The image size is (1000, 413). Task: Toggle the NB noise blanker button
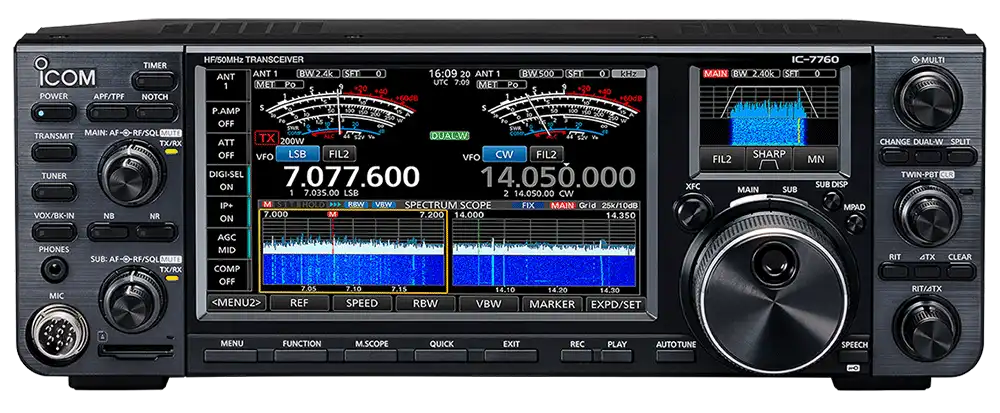point(108,232)
